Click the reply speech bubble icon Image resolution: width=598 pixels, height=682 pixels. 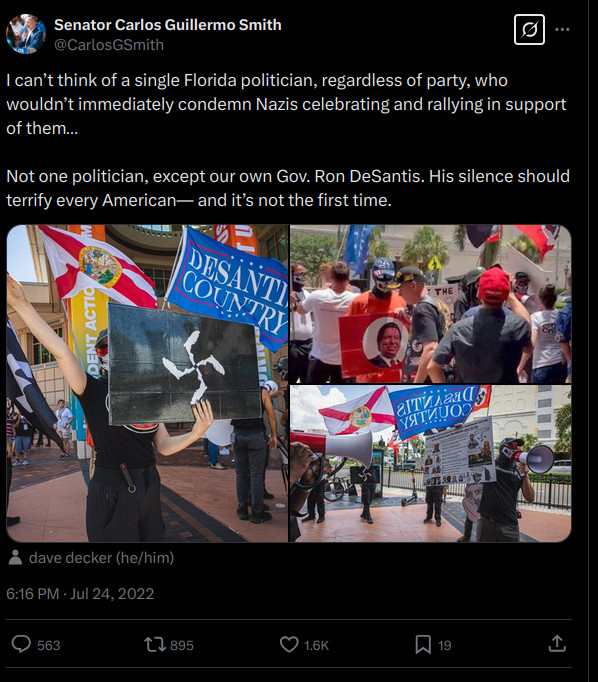pos(21,644)
